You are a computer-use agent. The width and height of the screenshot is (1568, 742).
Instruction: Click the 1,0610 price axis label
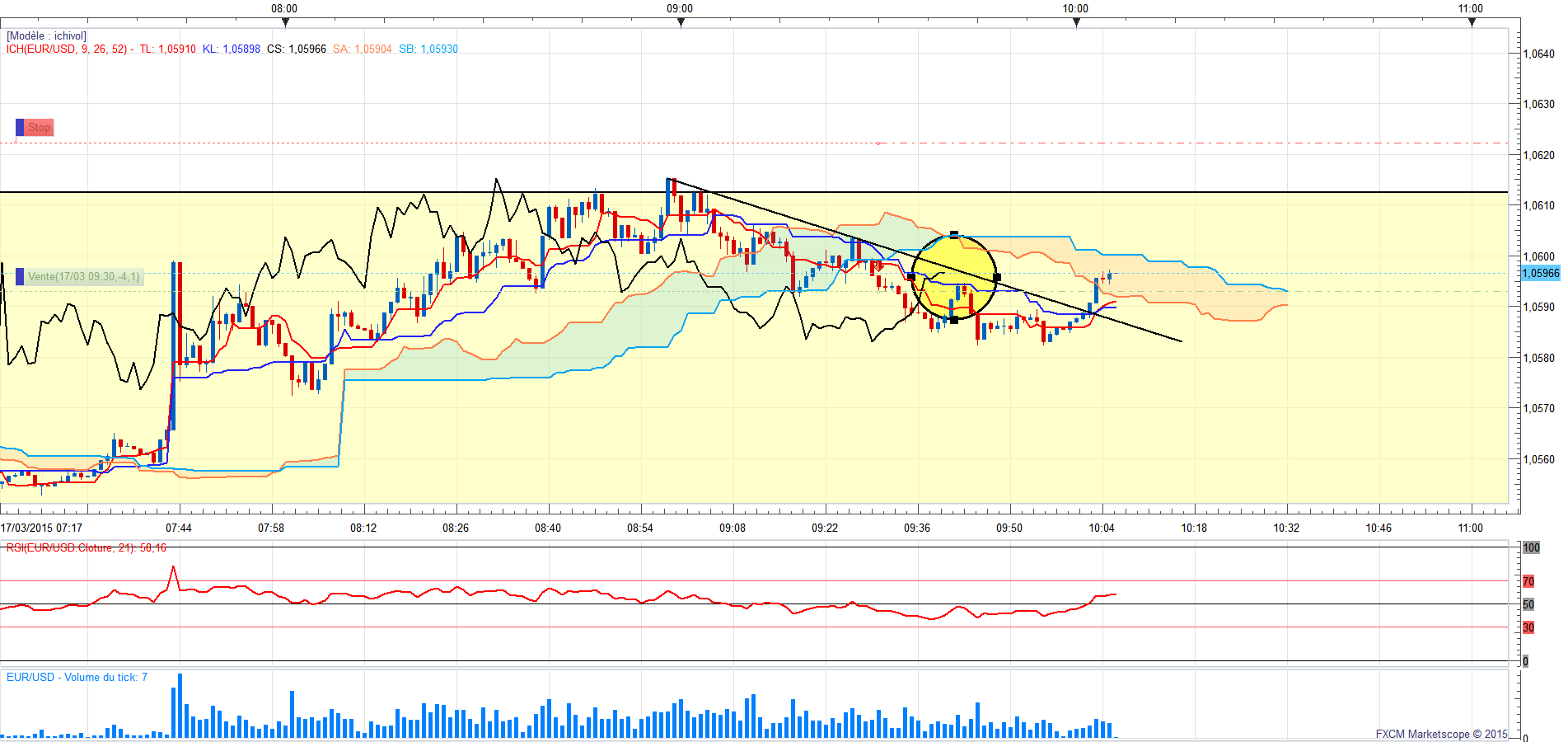(x=1538, y=205)
